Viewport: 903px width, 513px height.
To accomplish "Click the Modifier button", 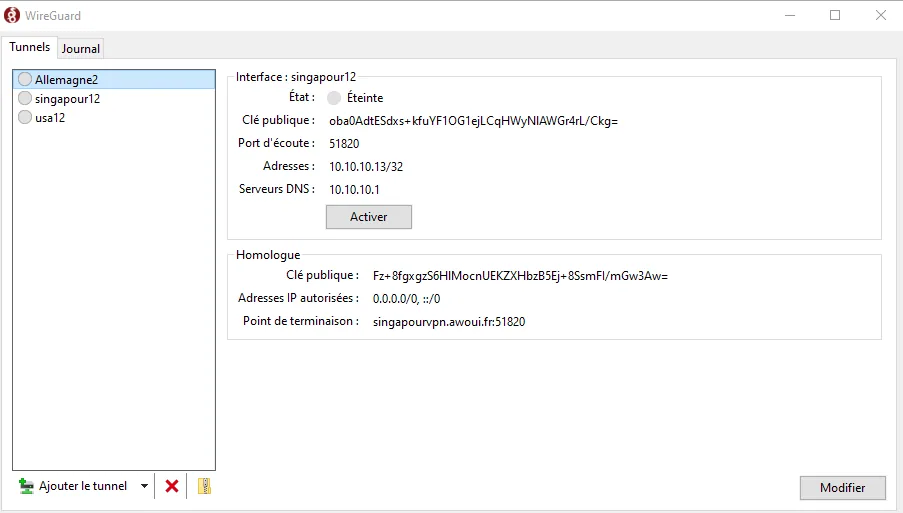I will [843, 488].
